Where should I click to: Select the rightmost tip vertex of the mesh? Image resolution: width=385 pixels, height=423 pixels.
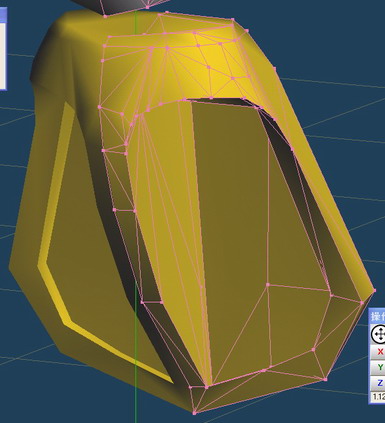tap(375, 291)
